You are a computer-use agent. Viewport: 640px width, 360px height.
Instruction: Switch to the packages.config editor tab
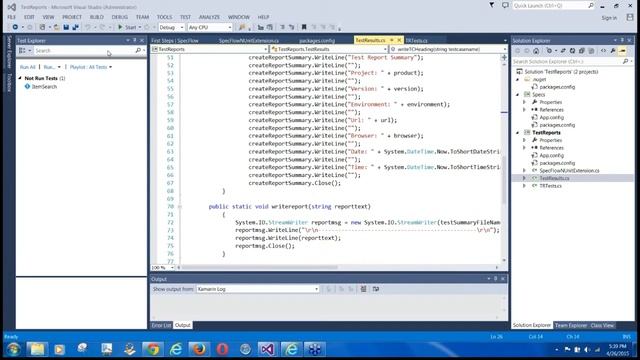317,40
